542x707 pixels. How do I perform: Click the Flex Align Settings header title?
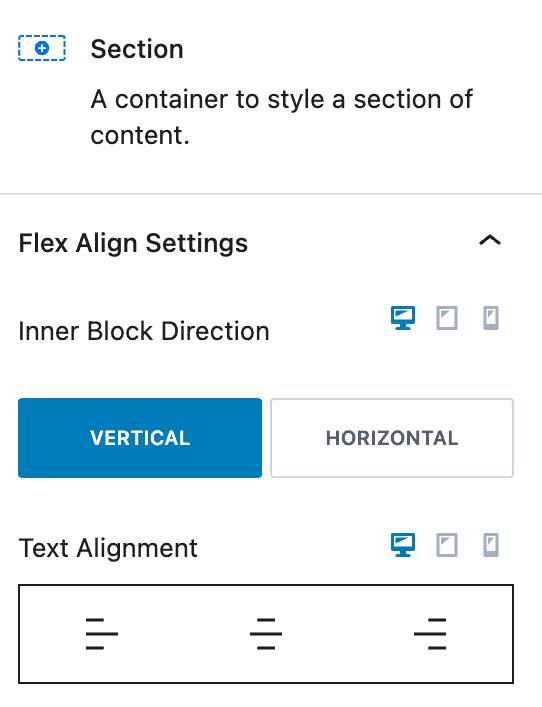click(x=133, y=243)
